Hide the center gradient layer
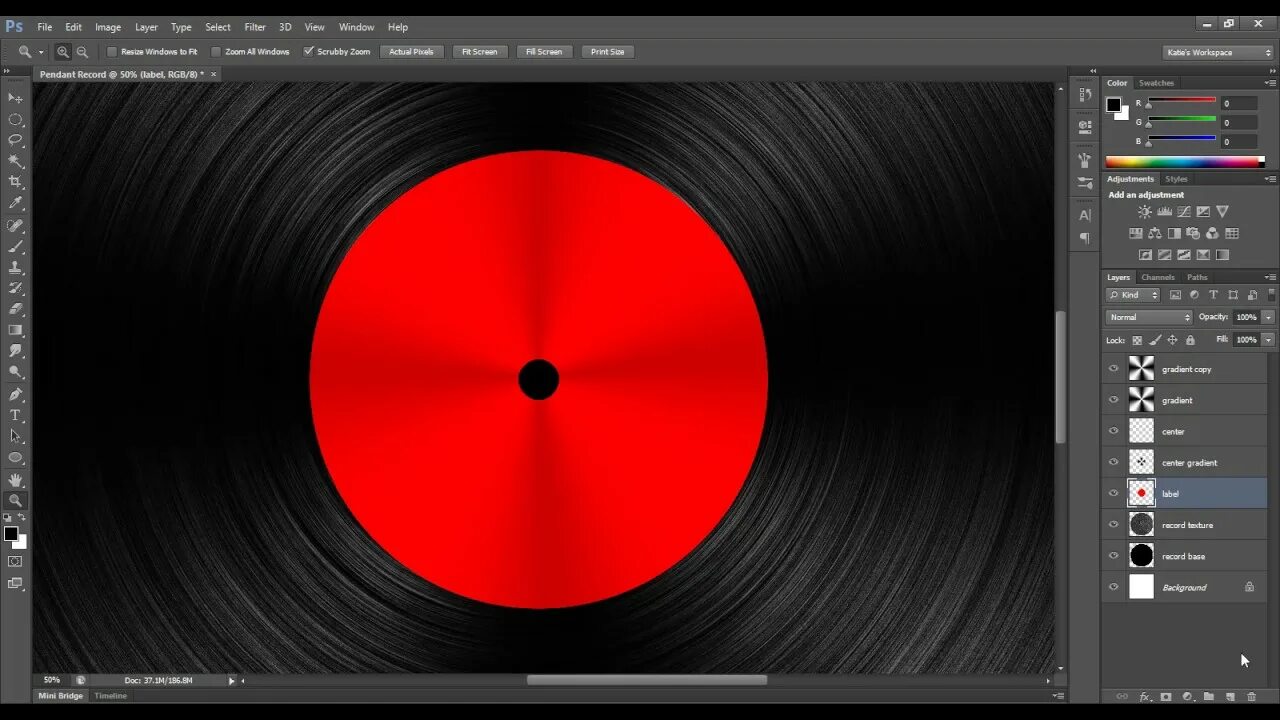 1113,462
